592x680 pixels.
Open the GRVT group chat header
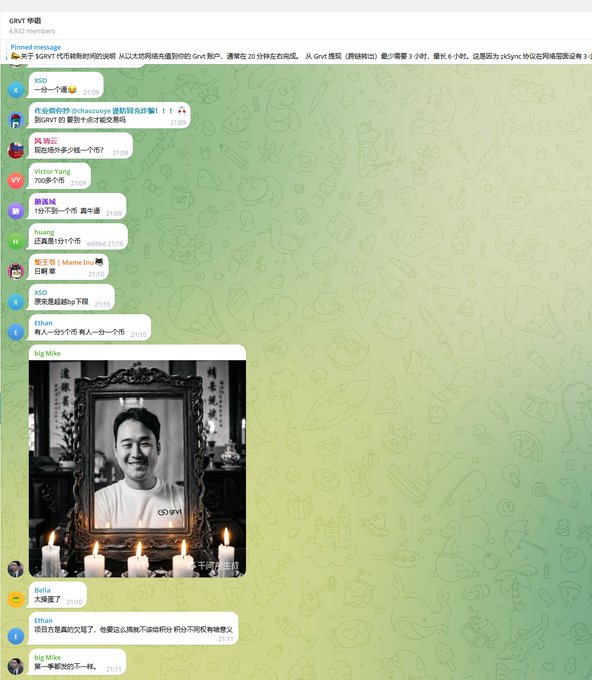(296, 26)
